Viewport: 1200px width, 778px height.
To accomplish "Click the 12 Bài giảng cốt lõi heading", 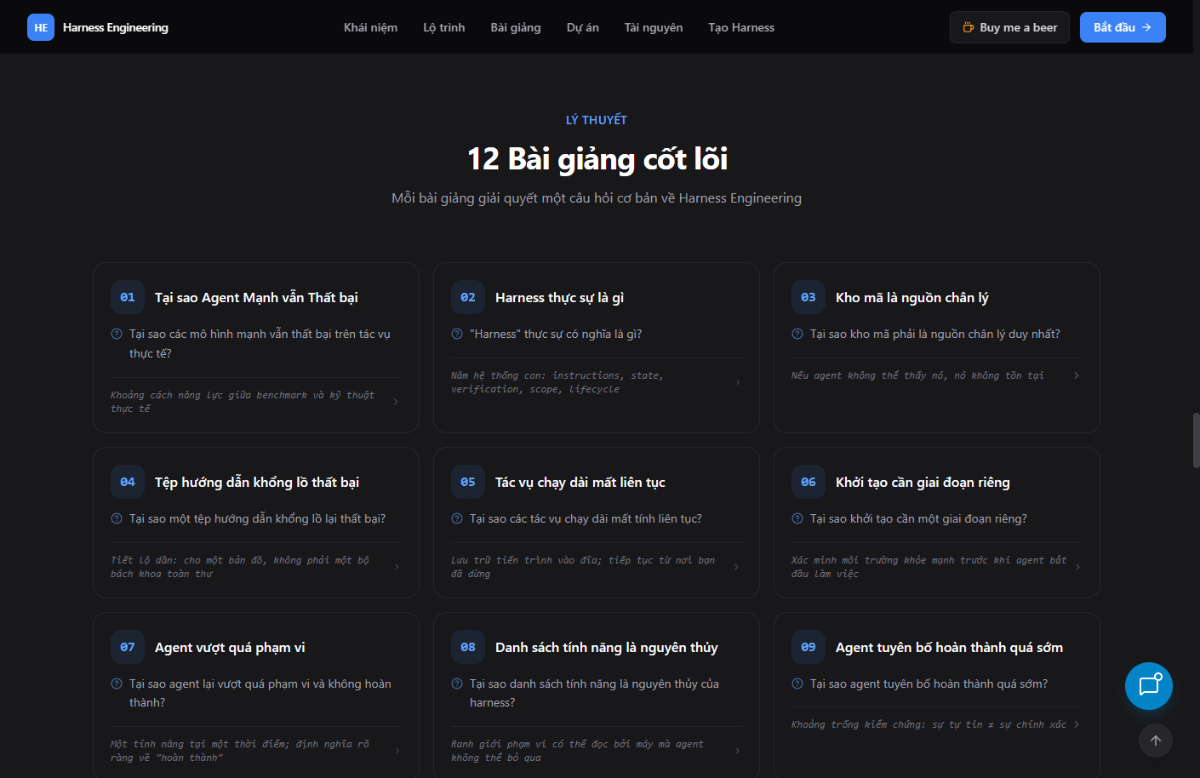I will pyautogui.click(x=597, y=159).
